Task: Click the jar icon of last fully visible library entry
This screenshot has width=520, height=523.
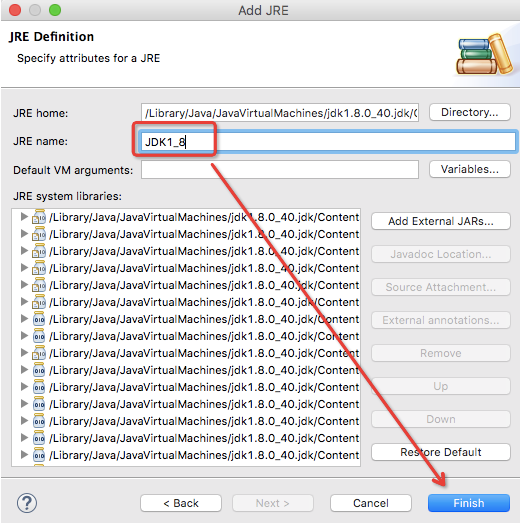Action: 39,455
